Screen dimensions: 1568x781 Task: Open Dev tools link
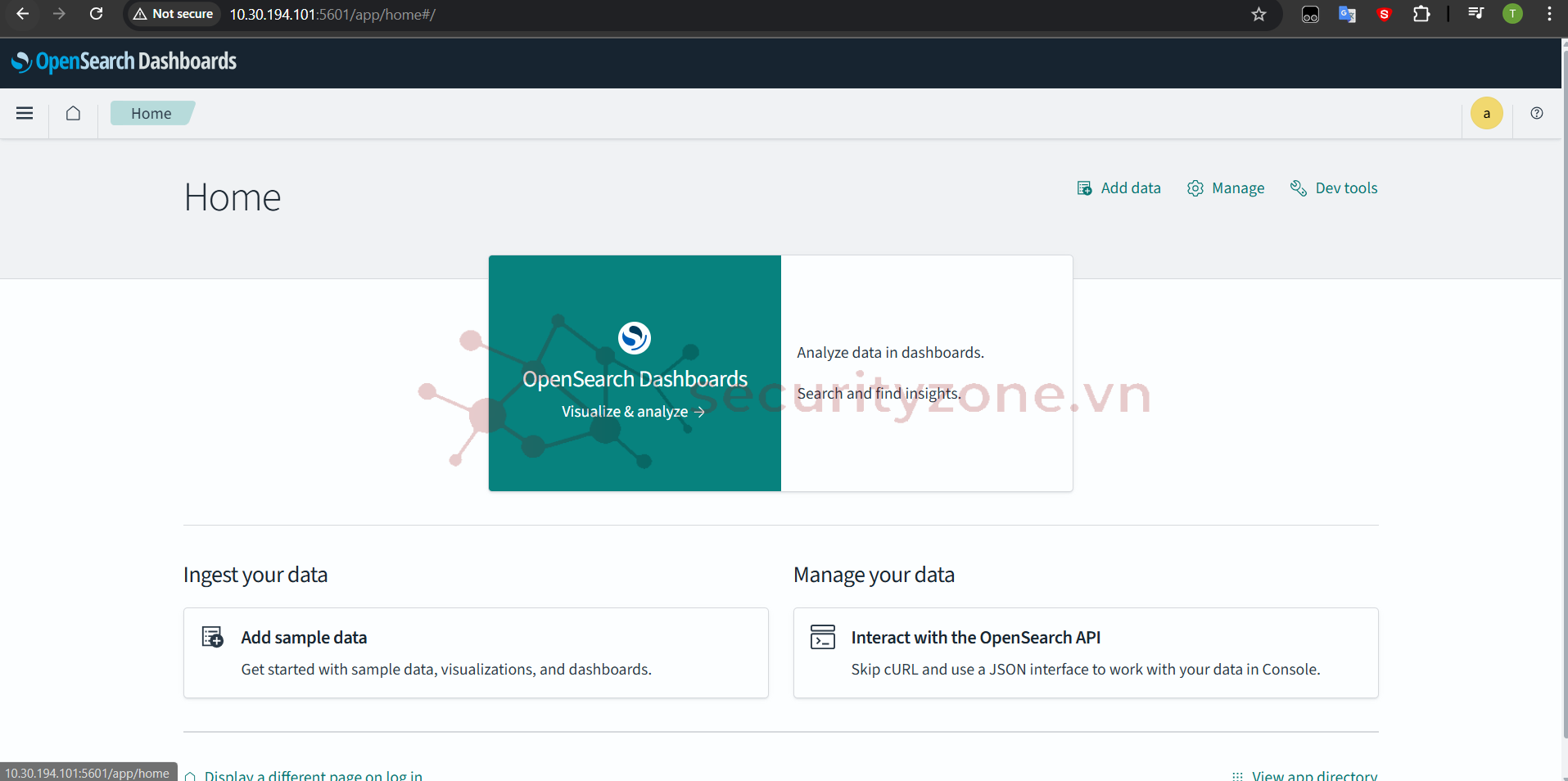click(1334, 188)
